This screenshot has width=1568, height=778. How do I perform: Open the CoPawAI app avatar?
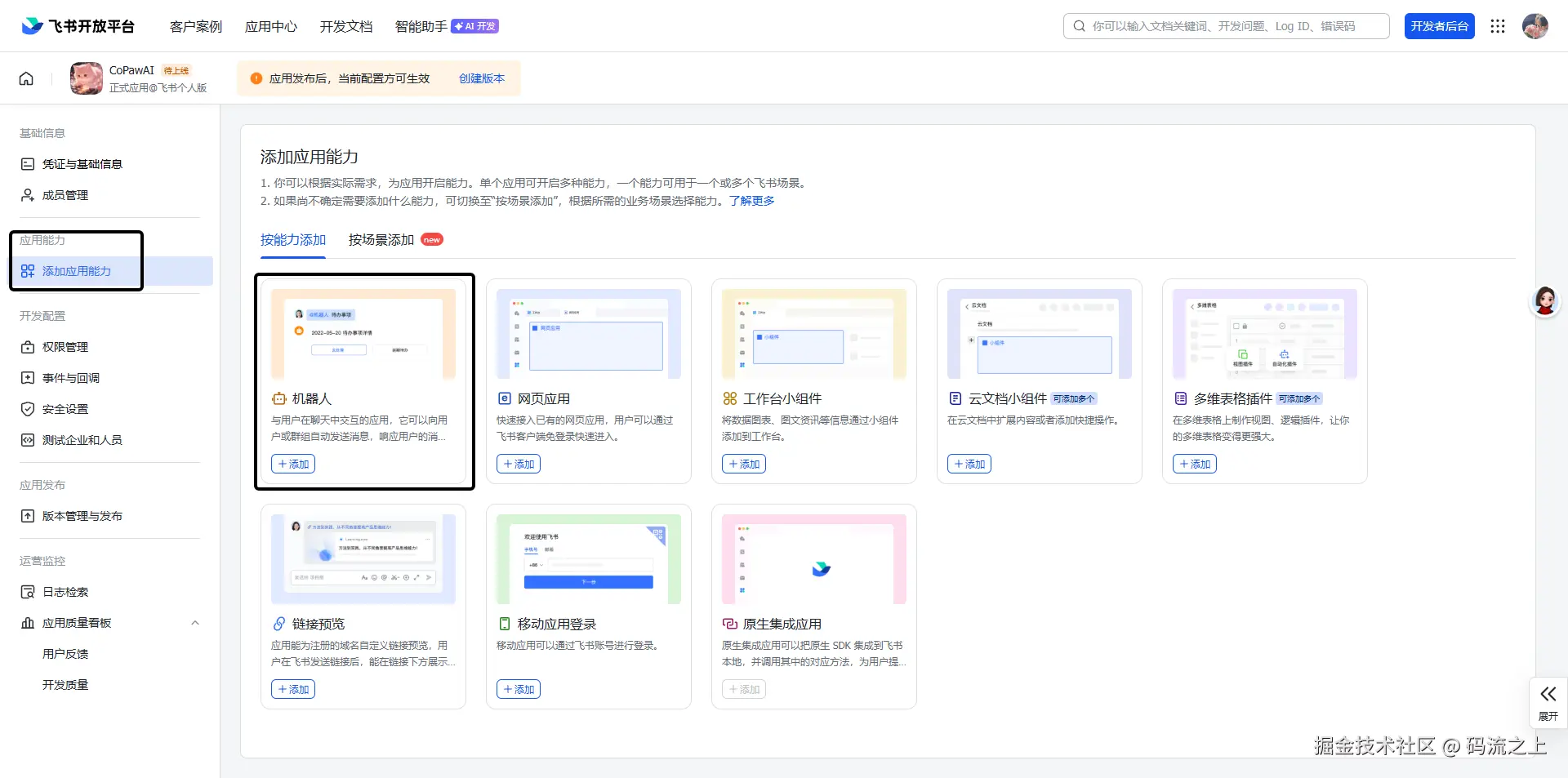point(87,78)
